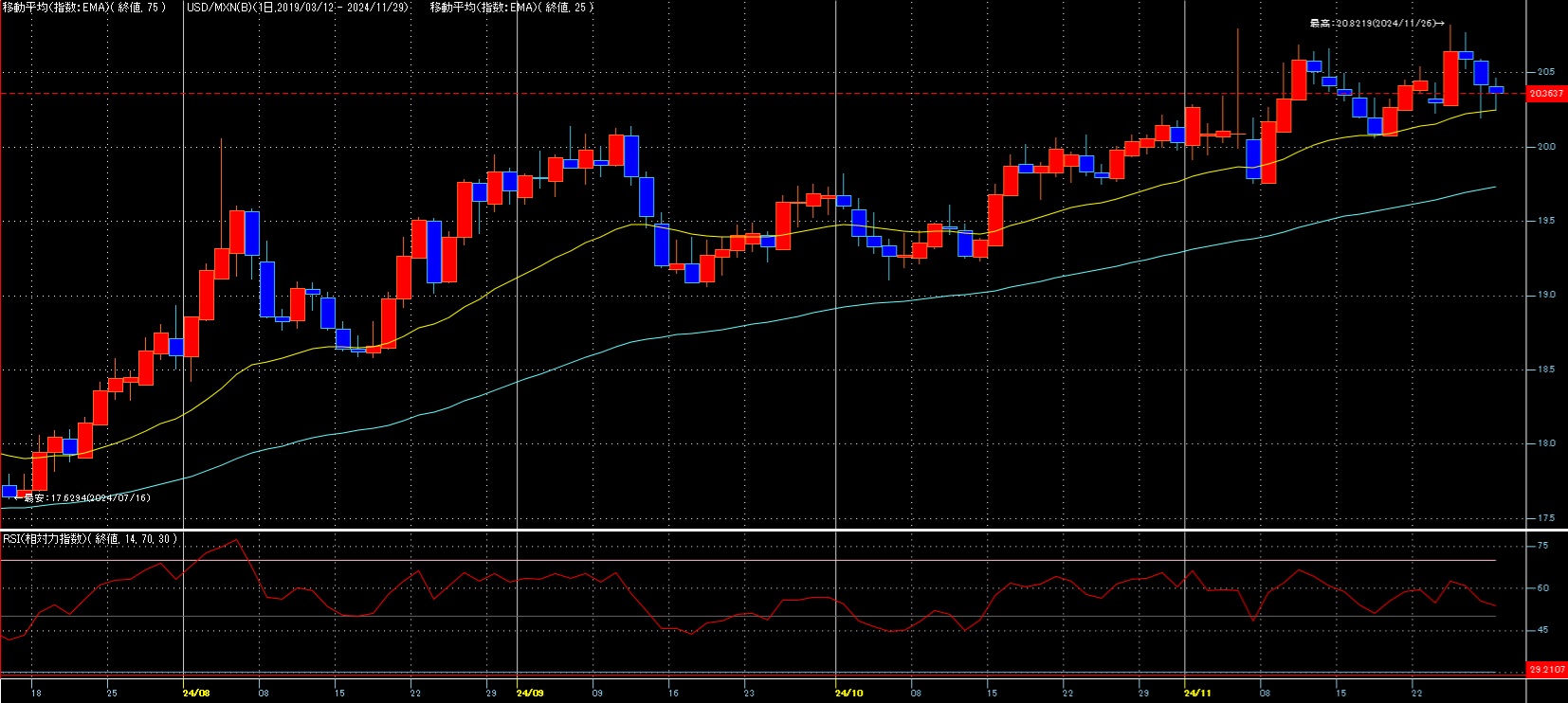Click the 29 date label just before 24/11
The height and width of the screenshot is (703, 1568).
(x=1143, y=694)
